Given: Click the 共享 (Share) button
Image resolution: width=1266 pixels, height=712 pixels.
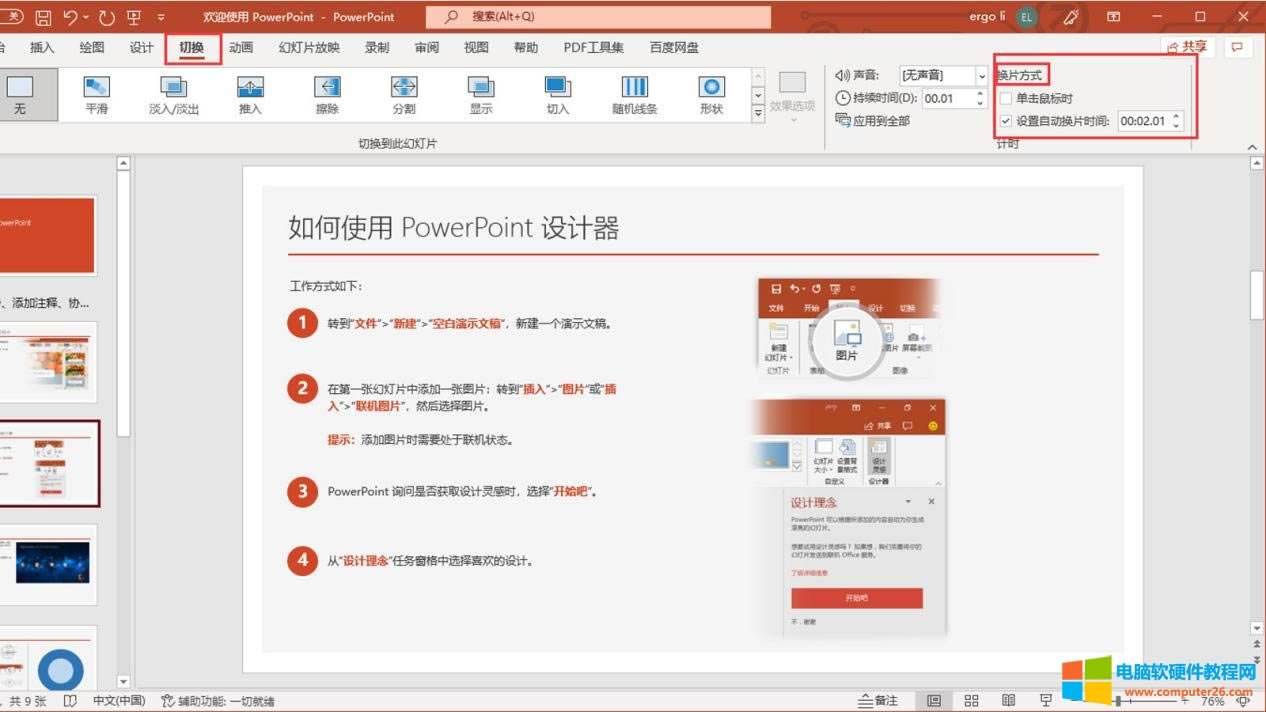Looking at the screenshot, I should point(1186,47).
